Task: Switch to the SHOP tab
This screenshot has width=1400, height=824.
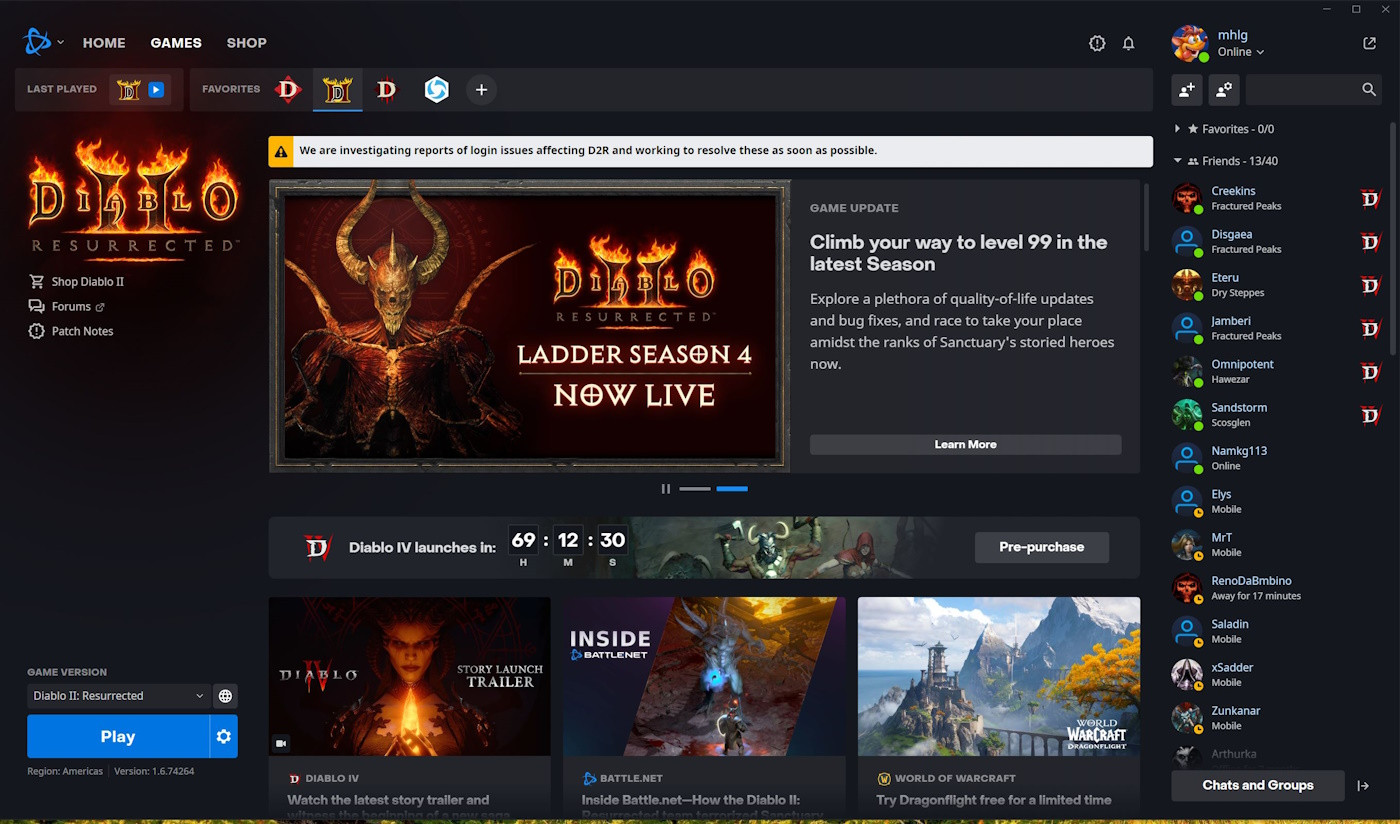Action: 246,43
